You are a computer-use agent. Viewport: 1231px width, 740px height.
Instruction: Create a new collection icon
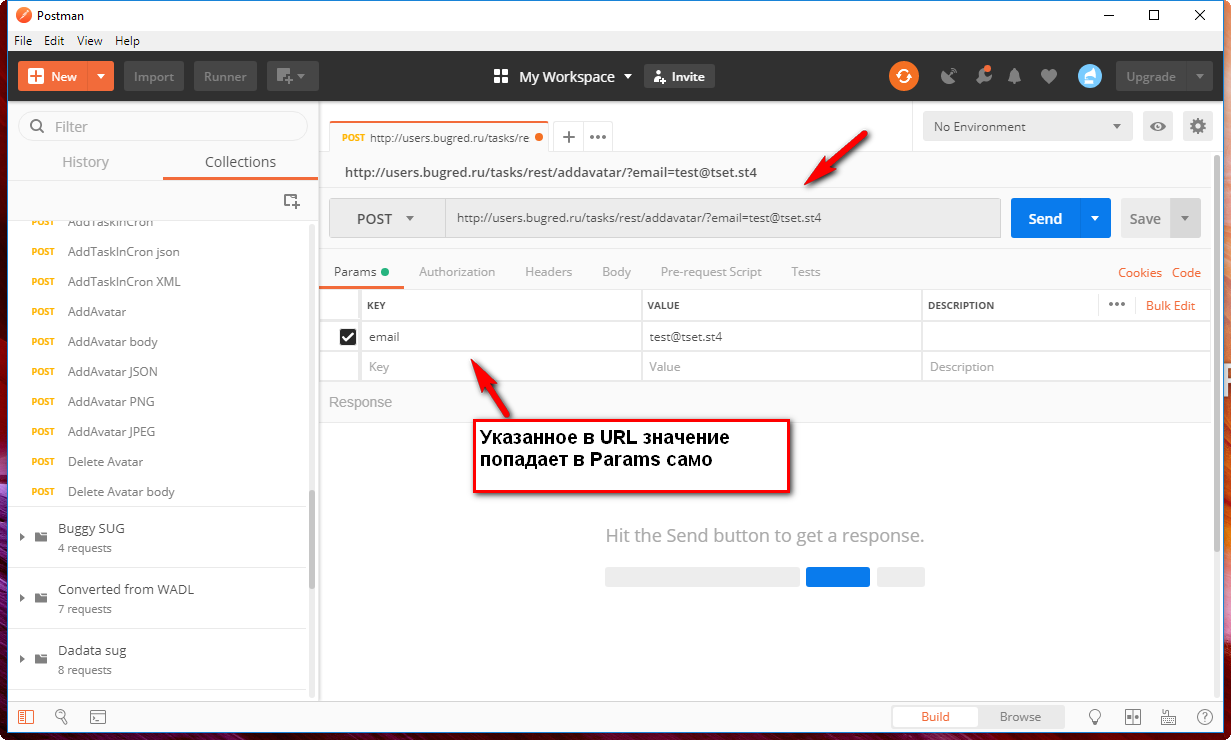[x=291, y=201]
